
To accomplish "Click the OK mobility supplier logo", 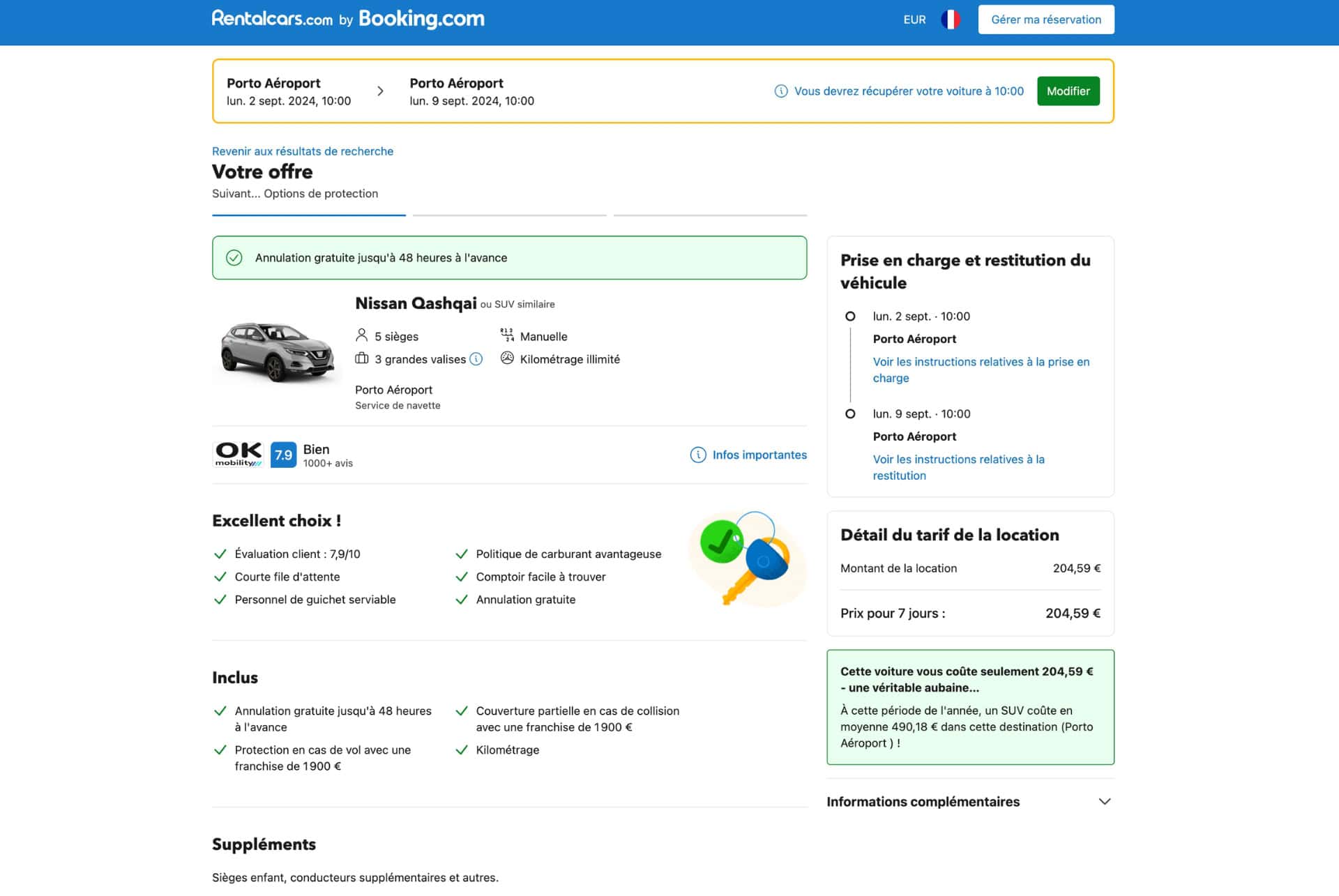I will 239,455.
